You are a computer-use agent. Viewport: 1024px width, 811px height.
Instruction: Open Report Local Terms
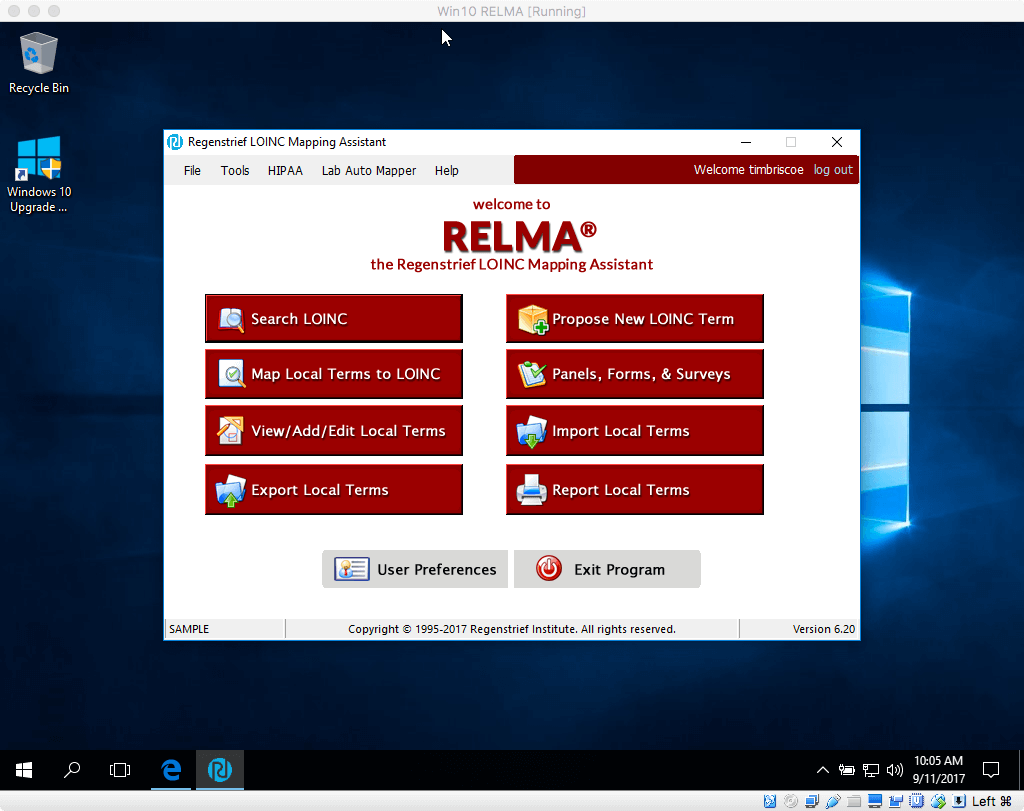pyautogui.click(x=635, y=490)
